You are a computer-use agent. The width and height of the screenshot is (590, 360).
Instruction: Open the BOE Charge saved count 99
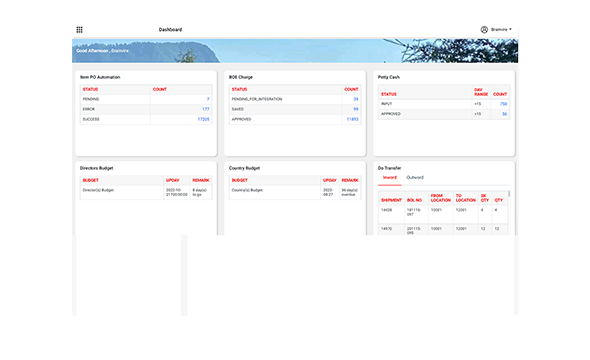pos(356,109)
